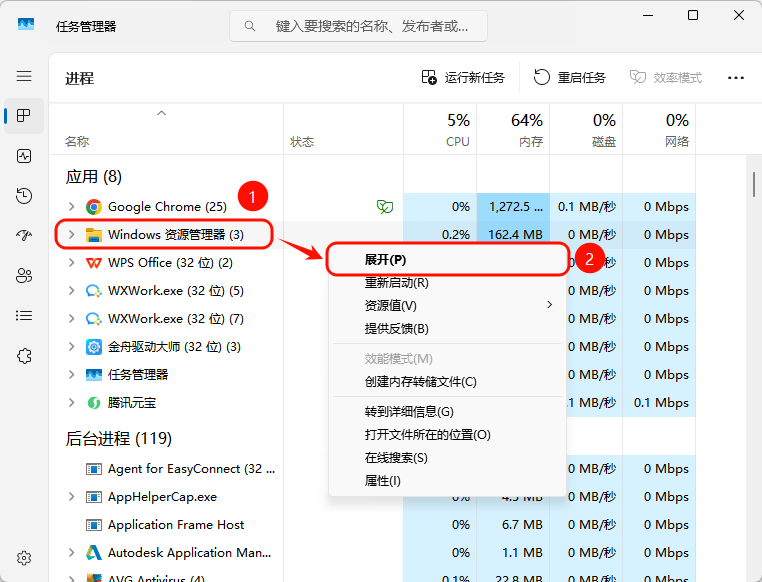Choose 在线搜索(S) menu entry
762x582 pixels.
(447, 458)
